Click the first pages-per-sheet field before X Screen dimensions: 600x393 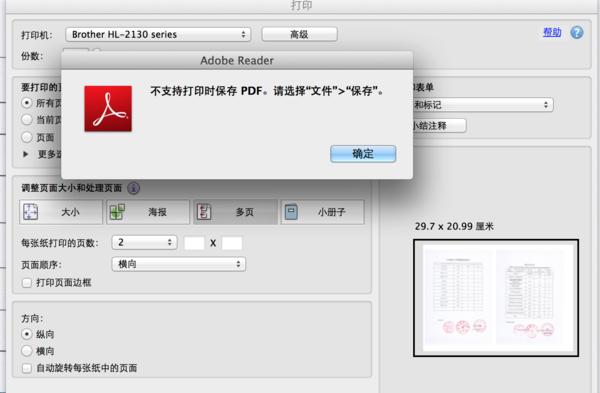click(194, 243)
